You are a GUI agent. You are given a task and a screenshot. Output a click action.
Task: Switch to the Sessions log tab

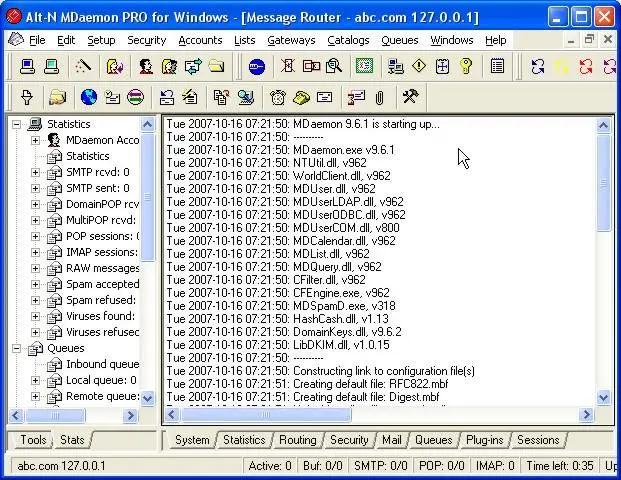538,440
